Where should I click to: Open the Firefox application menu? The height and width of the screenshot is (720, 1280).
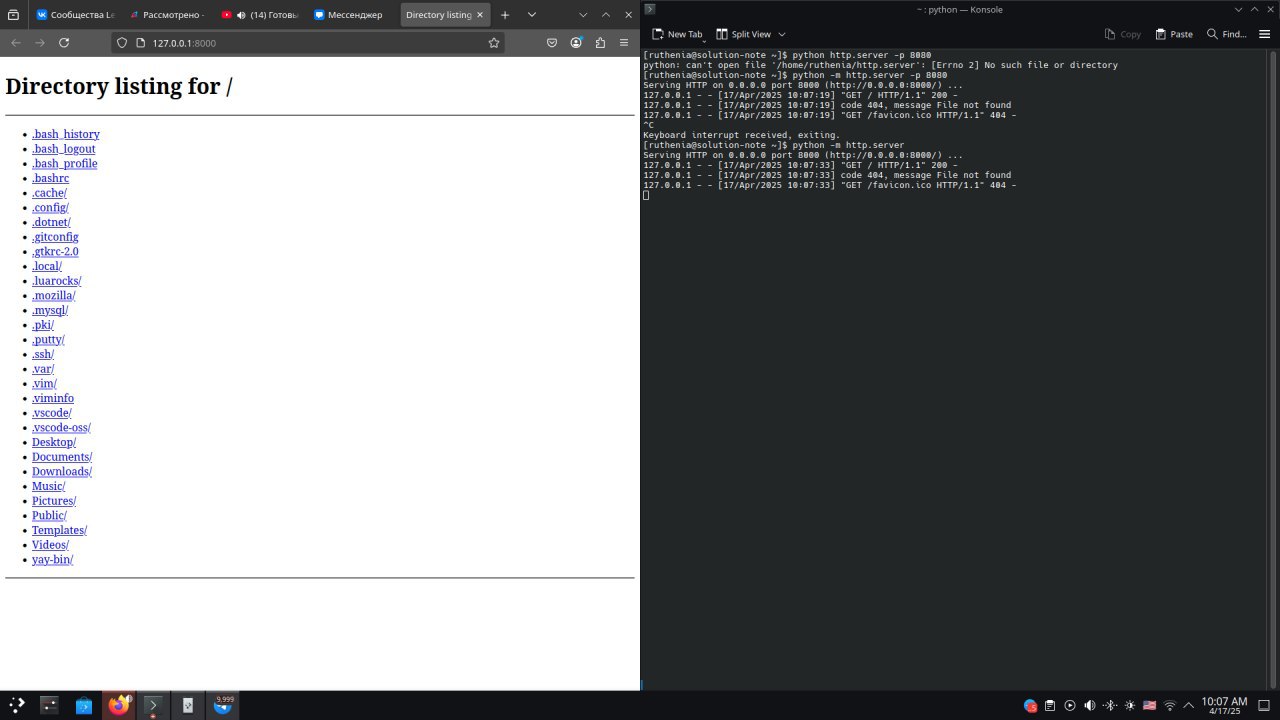[624, 43]
